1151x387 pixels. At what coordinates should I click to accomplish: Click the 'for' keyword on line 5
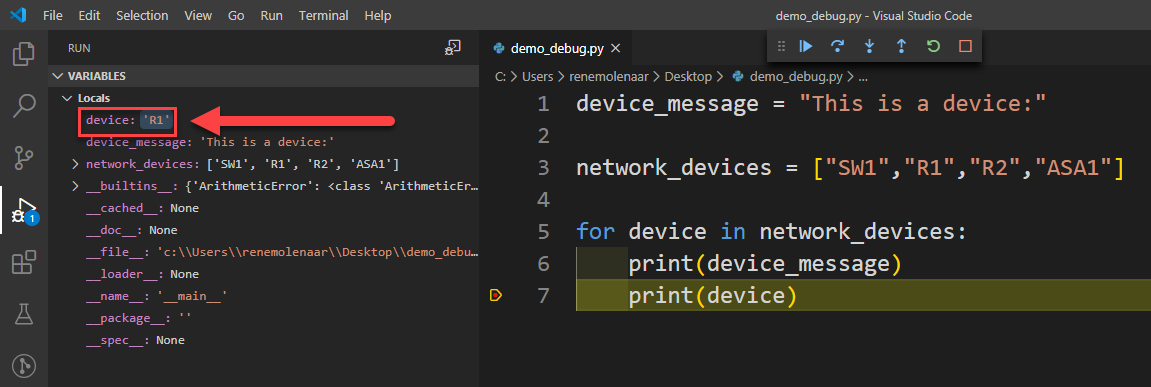tap(595, 232)
